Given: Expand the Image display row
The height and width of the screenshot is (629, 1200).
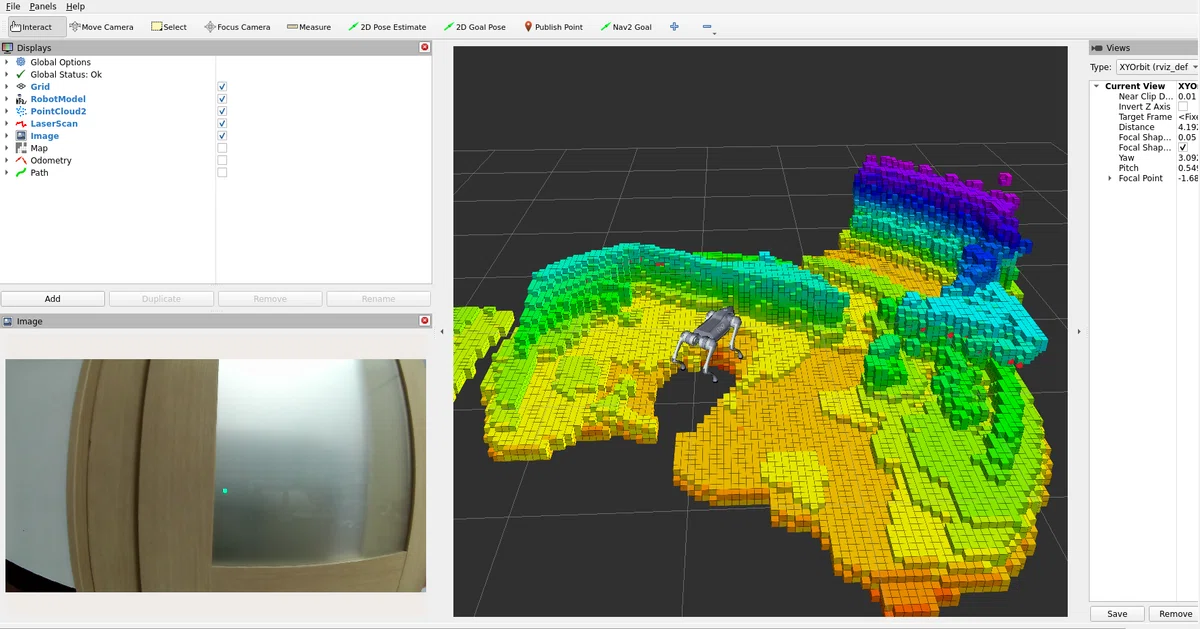Looking at the screenshot, I should point(7,136).
